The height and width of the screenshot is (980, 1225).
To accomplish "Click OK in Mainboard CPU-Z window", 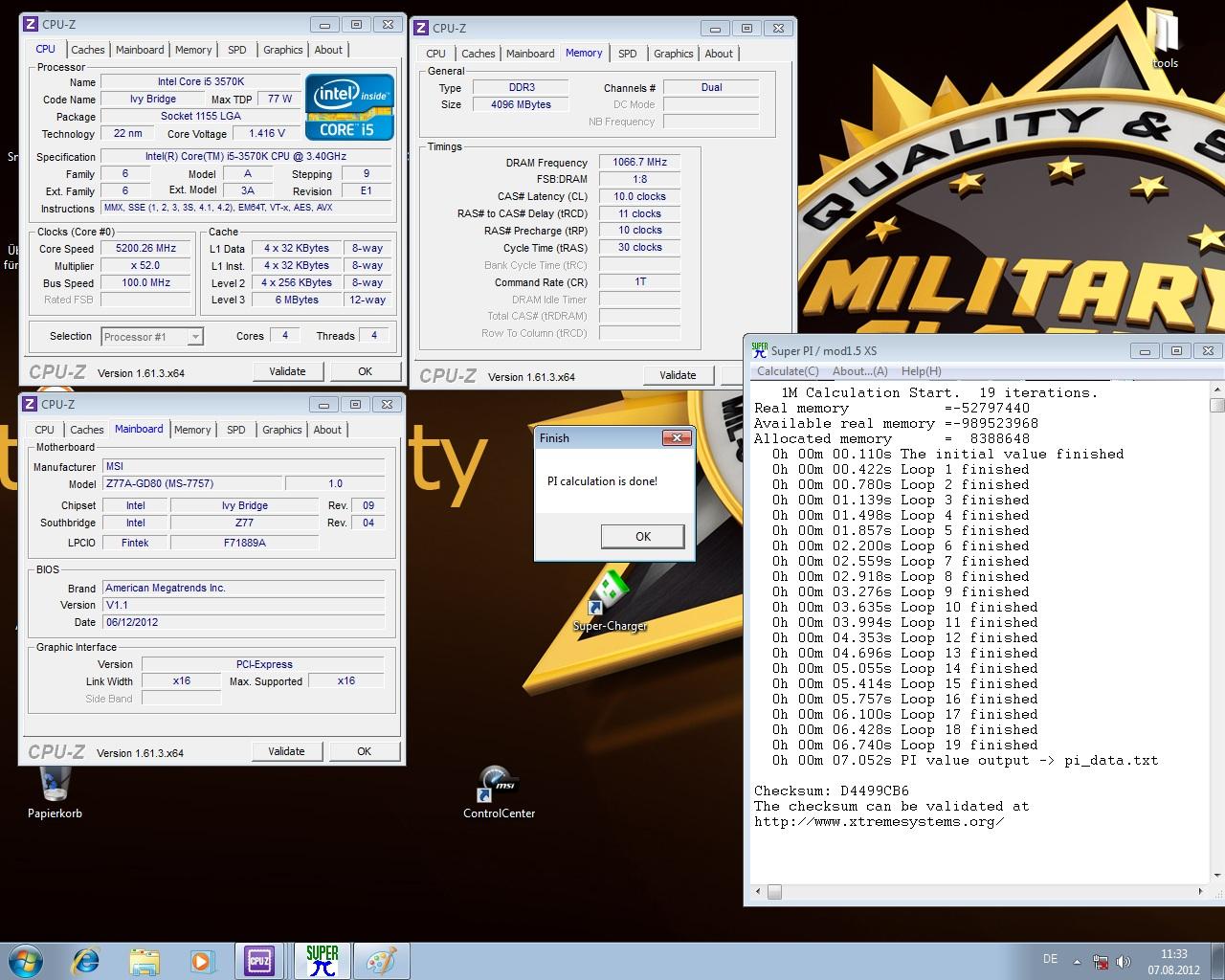I will pyautogui.click(x=364, y=751).
